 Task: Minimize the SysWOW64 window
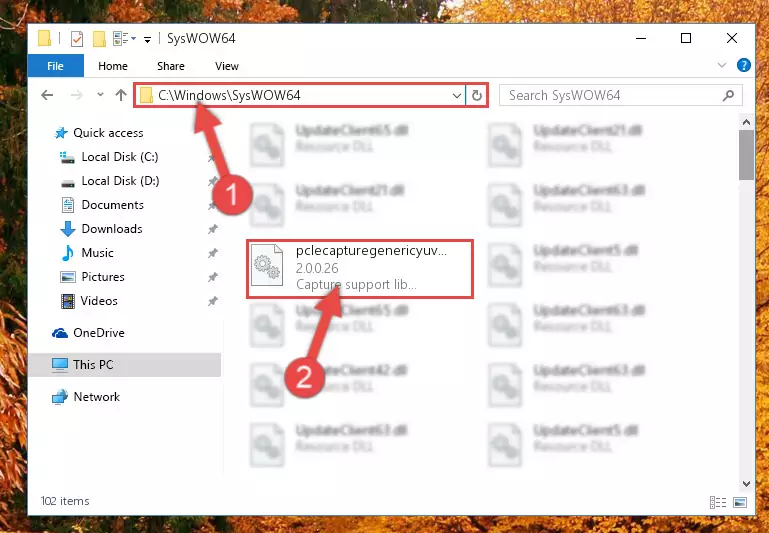pyautogui.click(x=641, y=38)
